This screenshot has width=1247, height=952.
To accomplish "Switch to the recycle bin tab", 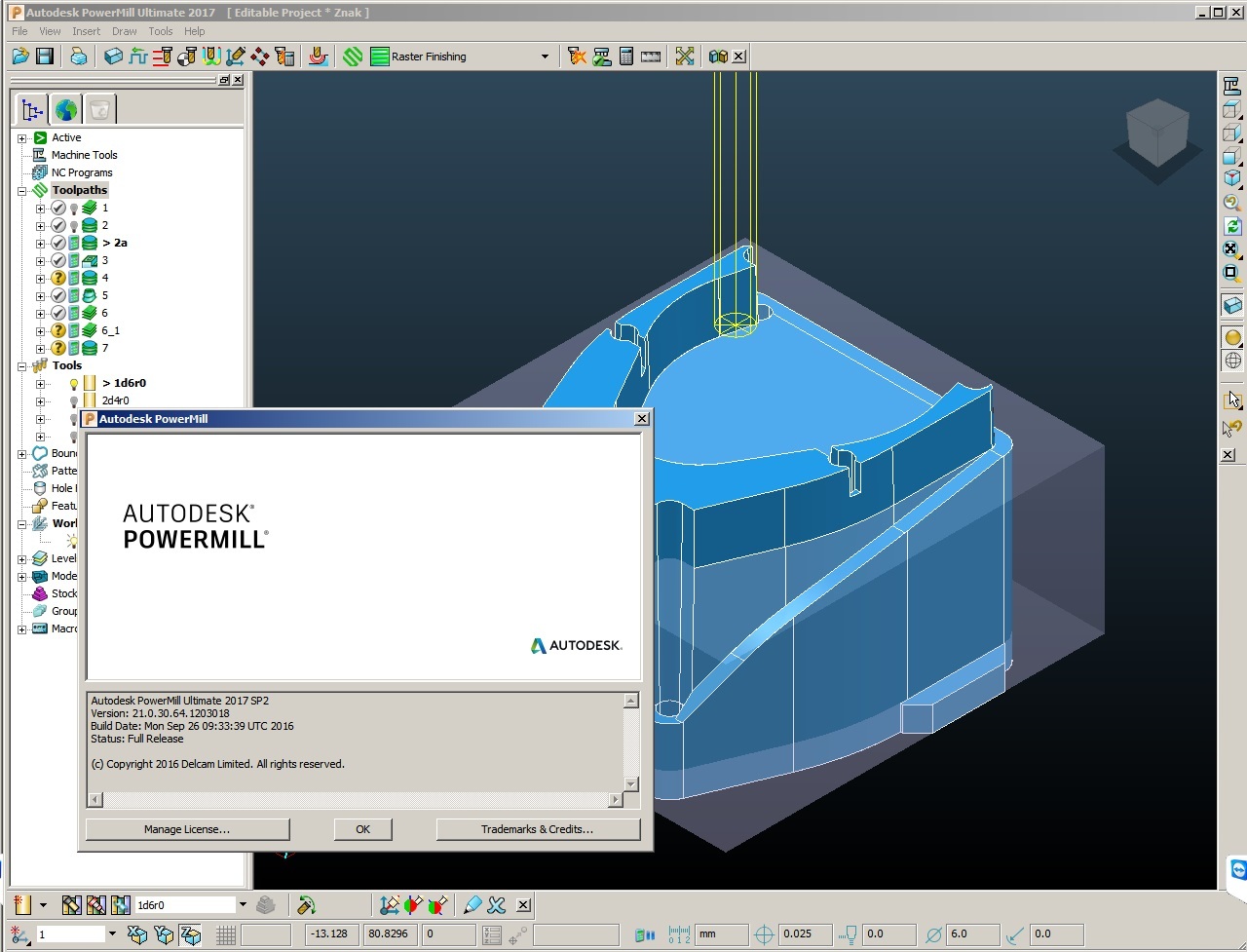I will click(99, 109).
